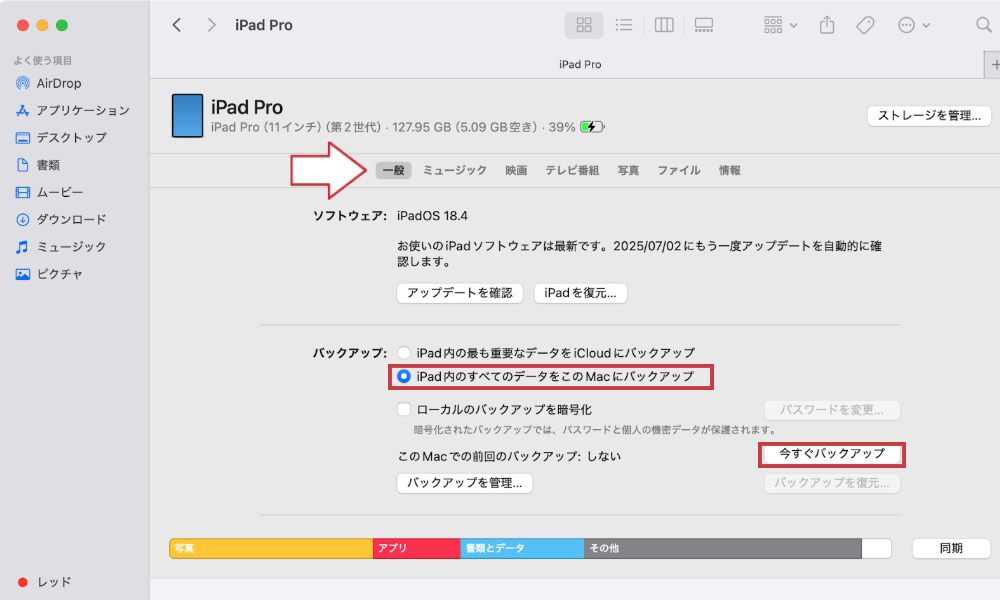Image resolution: width=1000 pixels, height=600 pixels.
Task: Click the disabled パスワードを変更 button
Action: 832,410
